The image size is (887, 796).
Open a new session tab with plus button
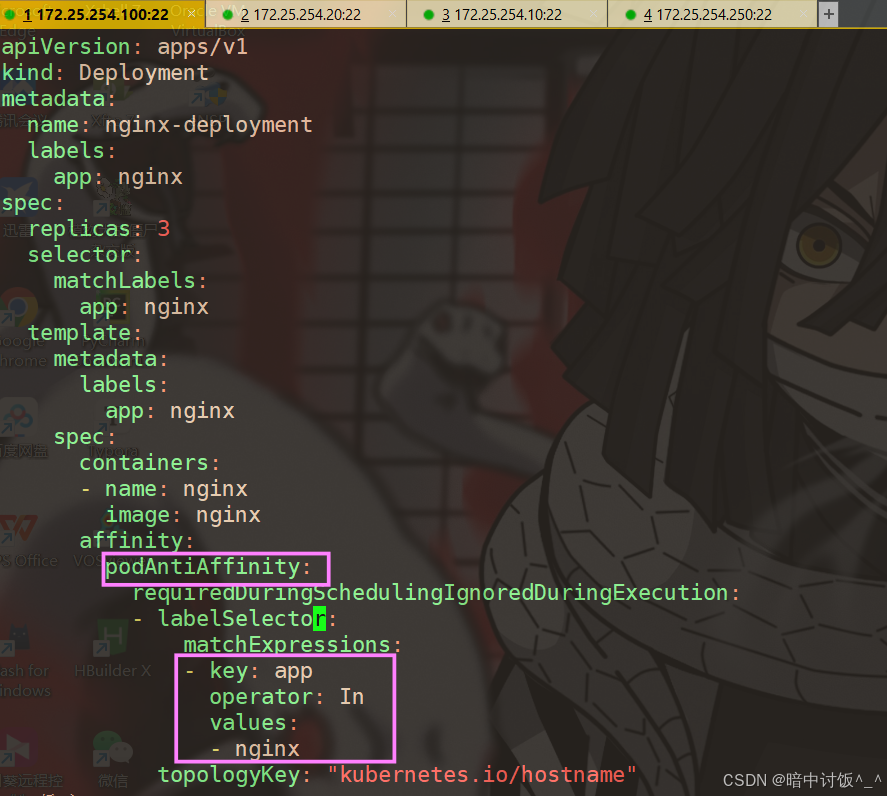[829, 14]
